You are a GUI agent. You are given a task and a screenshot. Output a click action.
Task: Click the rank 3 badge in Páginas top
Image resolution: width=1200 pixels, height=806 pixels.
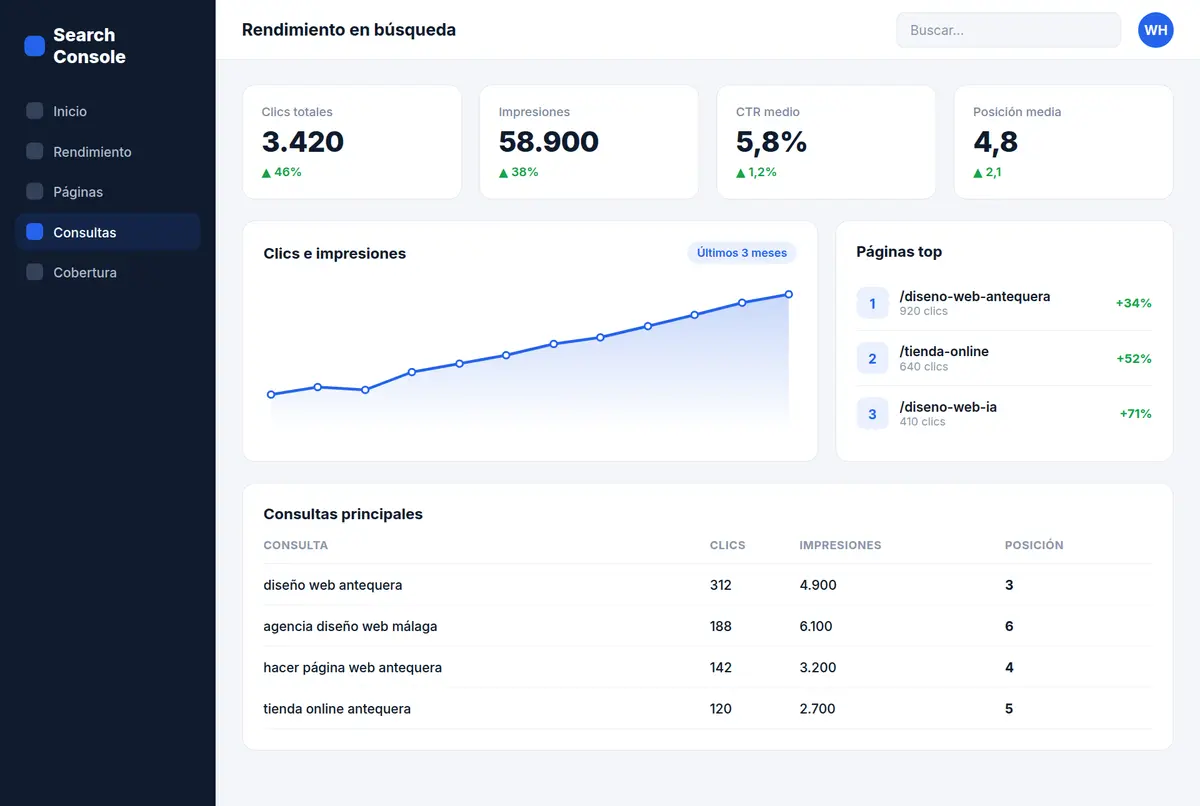872,414
